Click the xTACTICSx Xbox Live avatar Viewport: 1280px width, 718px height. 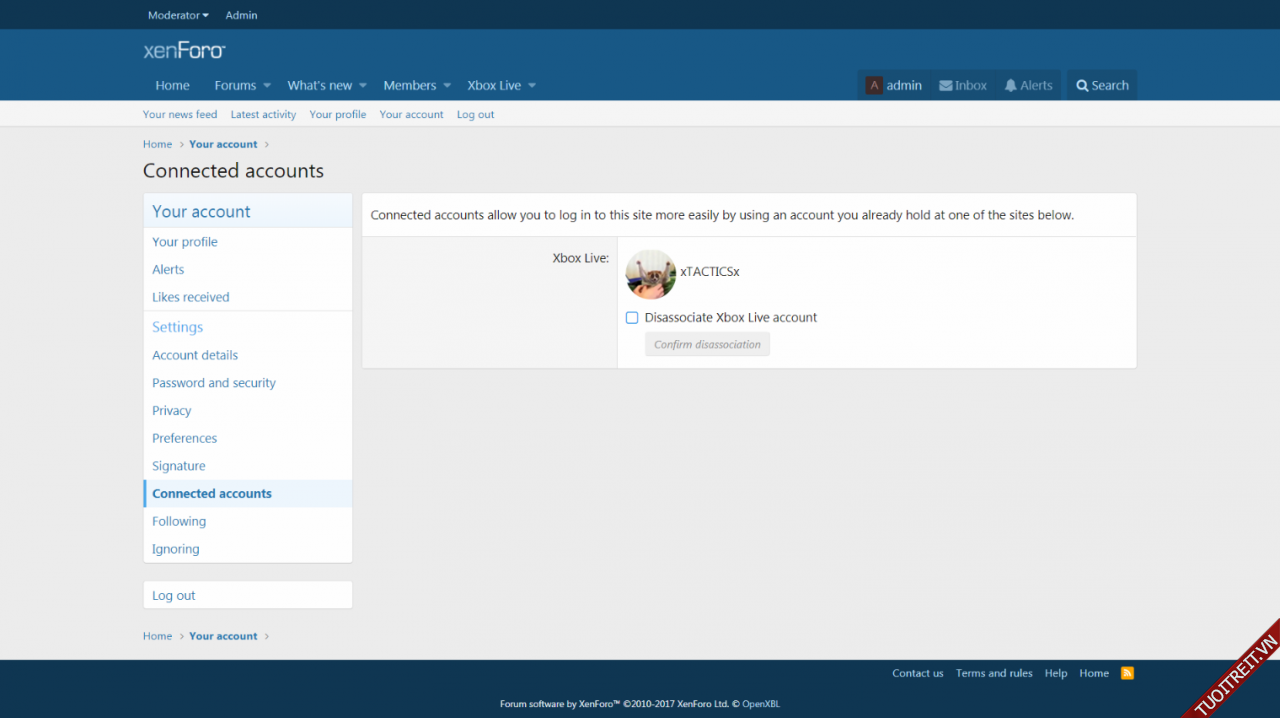point(650,274)
